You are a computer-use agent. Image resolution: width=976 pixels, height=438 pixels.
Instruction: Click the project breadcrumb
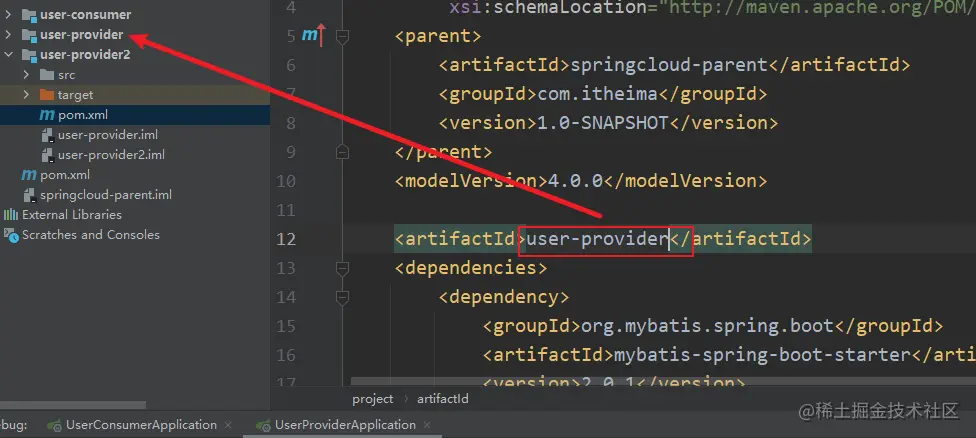373,399
